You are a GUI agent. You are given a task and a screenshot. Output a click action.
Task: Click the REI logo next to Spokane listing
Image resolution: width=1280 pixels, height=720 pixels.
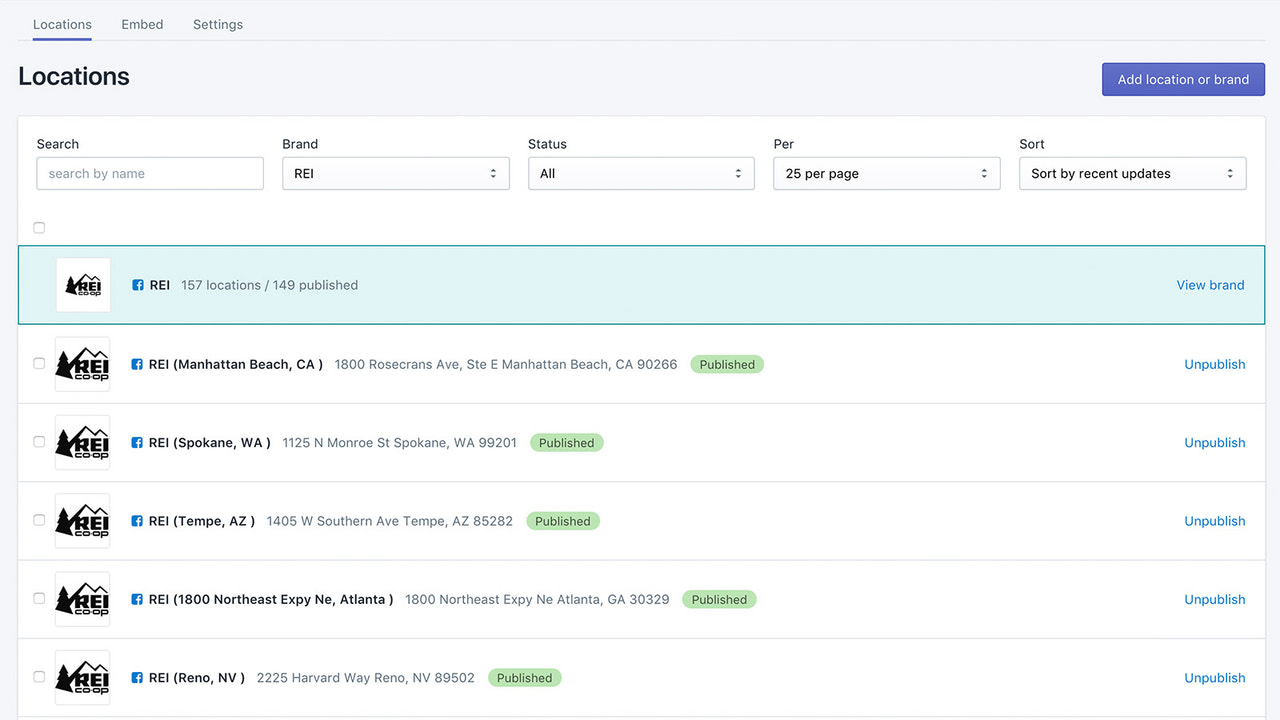82,442
